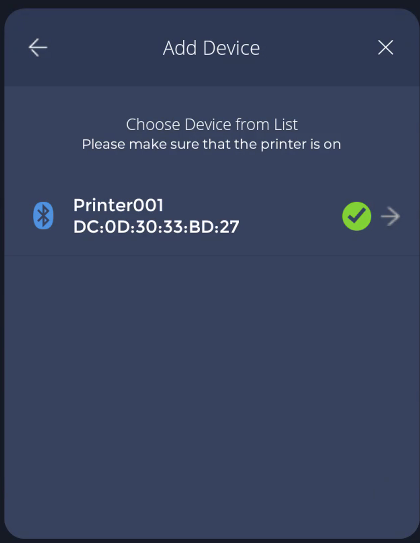Screen dimensions: 420x543
Task: Go back using the left arrow
Action: point(38,47)
